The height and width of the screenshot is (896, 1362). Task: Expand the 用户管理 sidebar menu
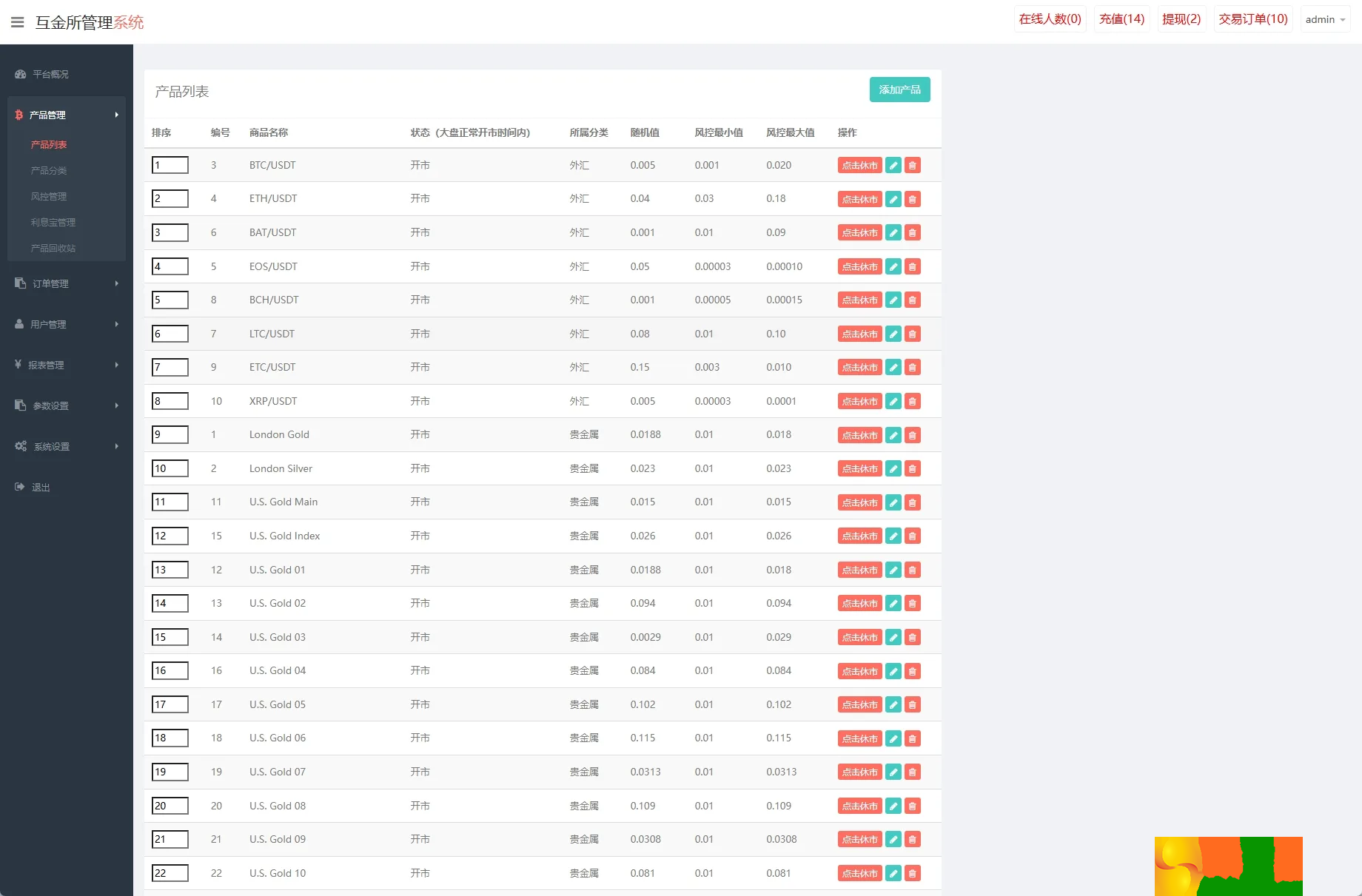(x=65, y=324)
